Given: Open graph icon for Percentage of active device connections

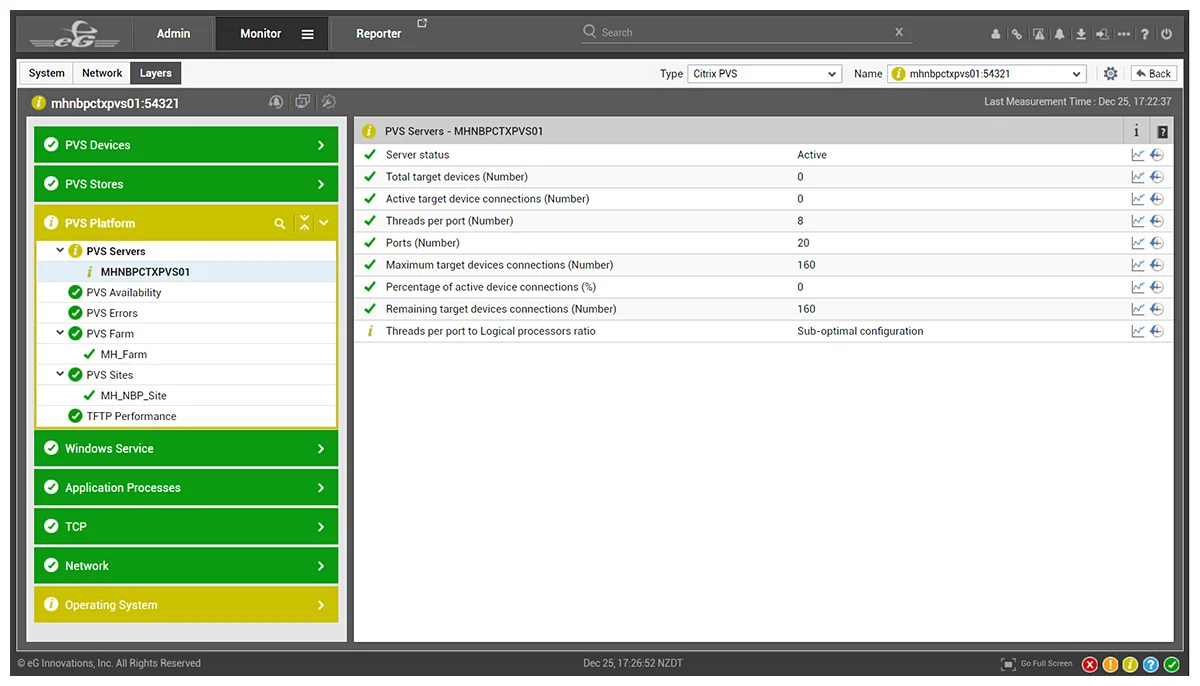Looking at the screenshot, I should (1138, 287).
